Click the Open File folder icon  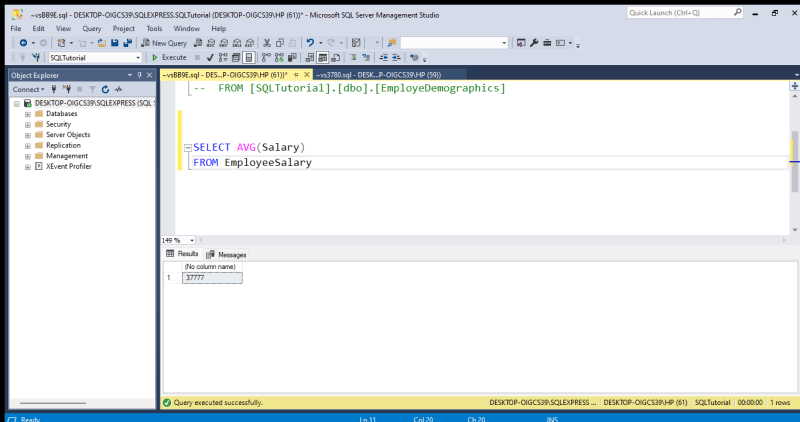[102, 43]
